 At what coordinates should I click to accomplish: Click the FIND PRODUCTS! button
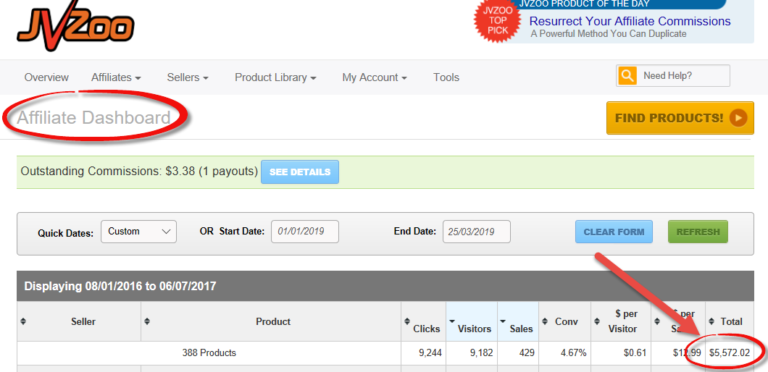[x=680, y=118]
